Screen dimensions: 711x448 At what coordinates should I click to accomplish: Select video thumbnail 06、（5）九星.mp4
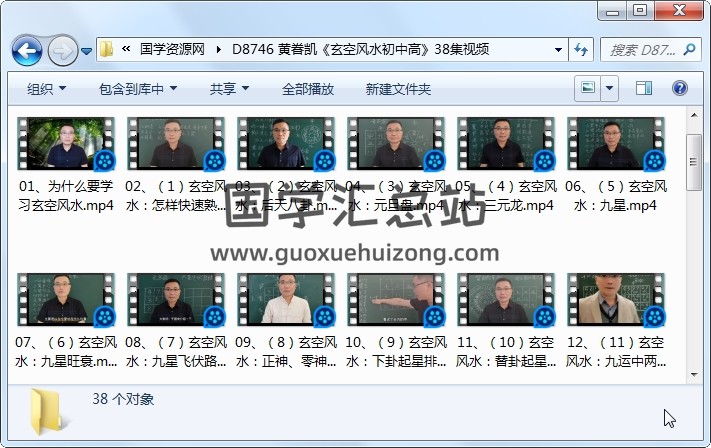pyautogui.click(x=616, y=144)
